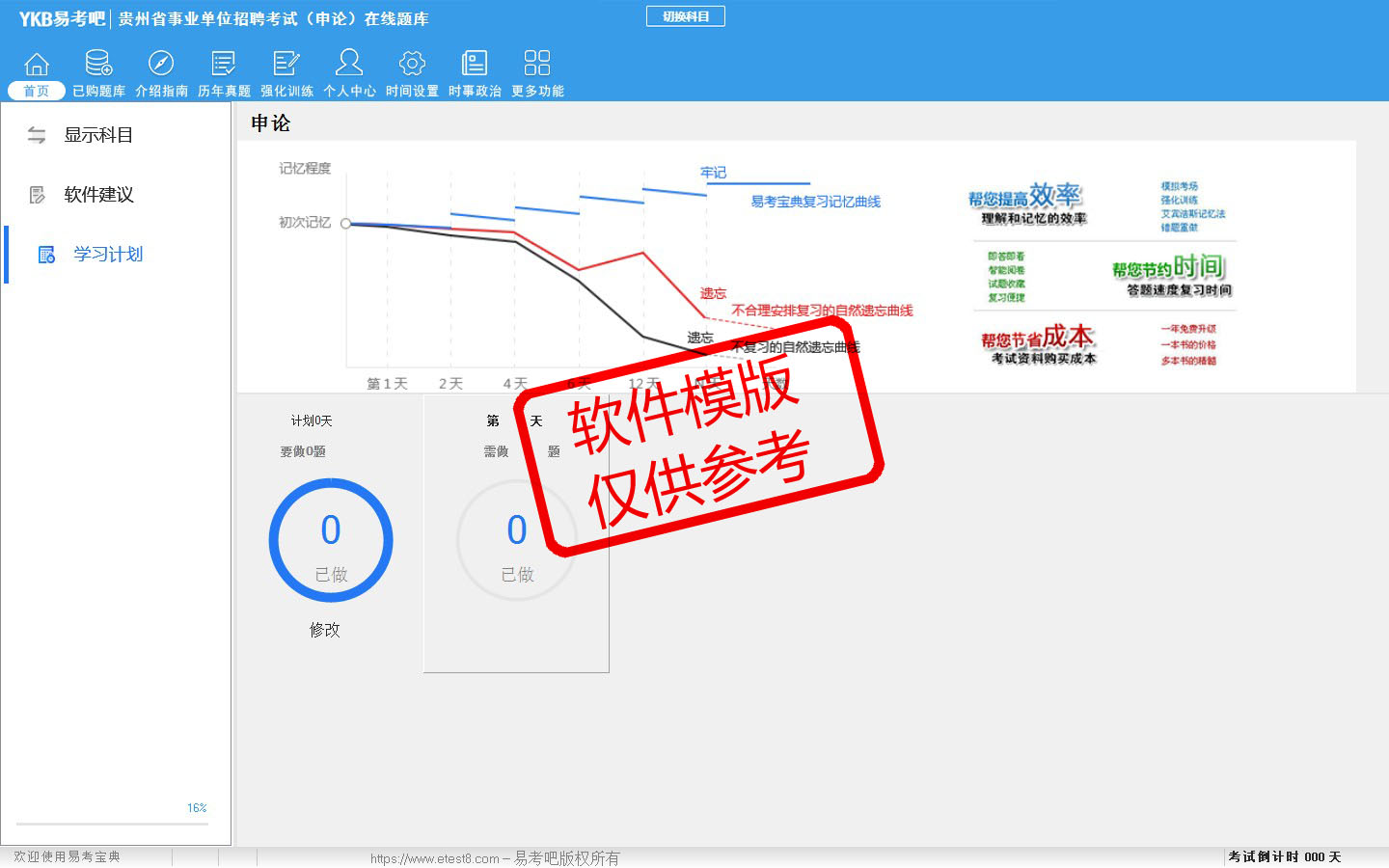This screenshot has height=868, width=1389.
Task: Click the sidebar progress bar at 16%
Action: (x=111, y=824)
